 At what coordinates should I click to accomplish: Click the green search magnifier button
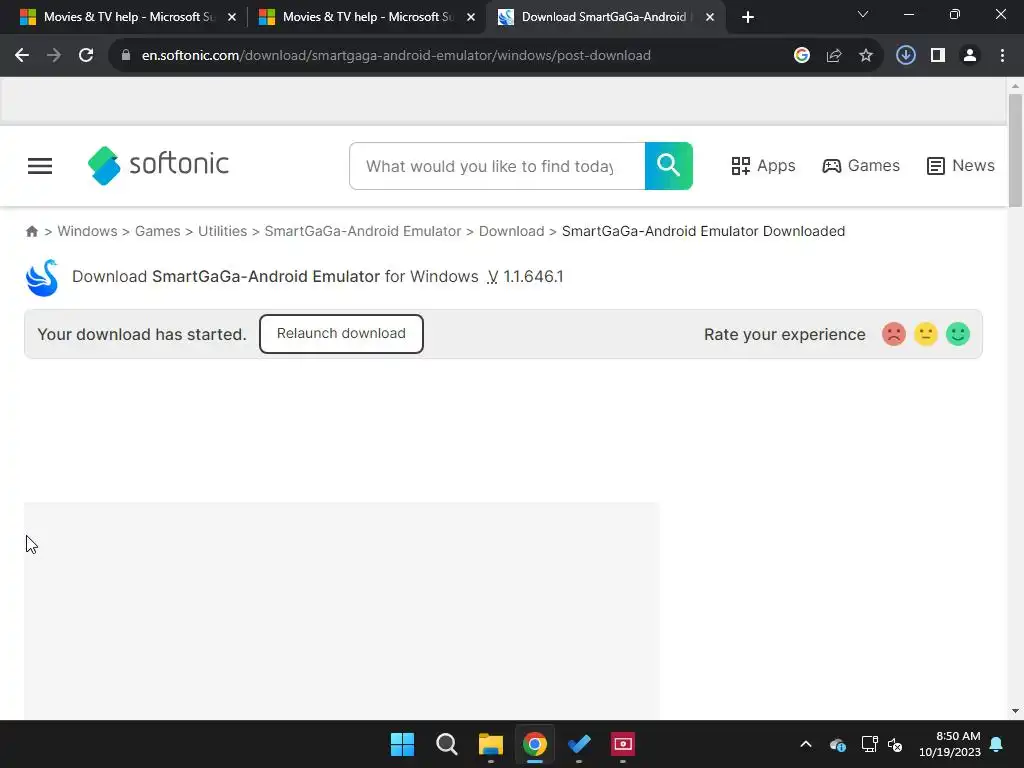tap(668, 166)
